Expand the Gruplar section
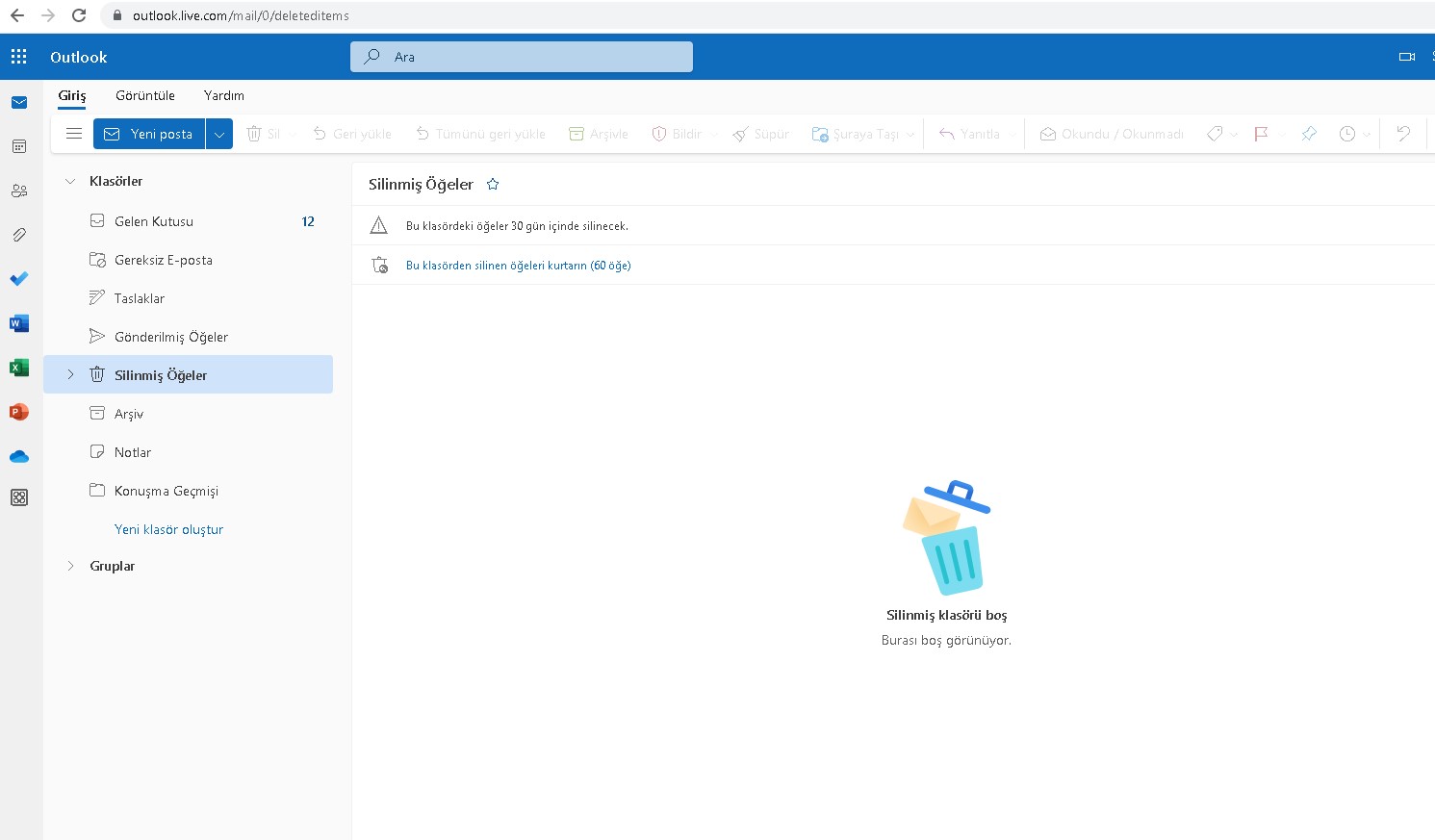Image resolution: width=1435 pixels, height=840 pixels. (x=70, y=566)
